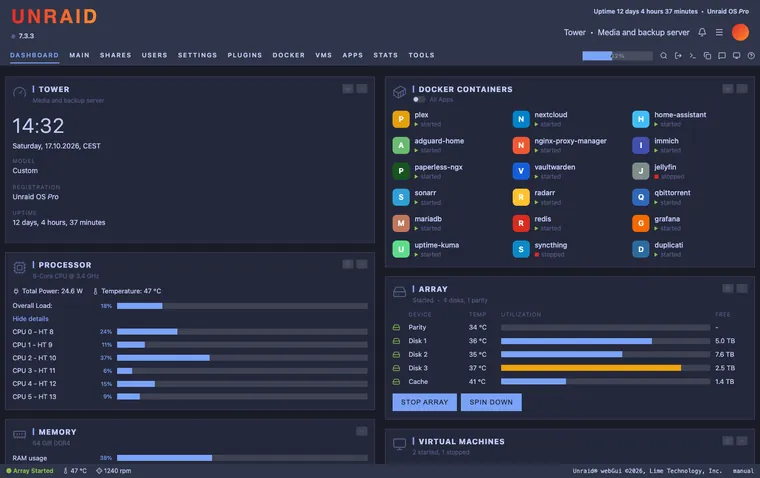Image resolution: width=760 pixels, height=478 pixels.
Task: Open the grafana container icon
Action: [641, 223]
